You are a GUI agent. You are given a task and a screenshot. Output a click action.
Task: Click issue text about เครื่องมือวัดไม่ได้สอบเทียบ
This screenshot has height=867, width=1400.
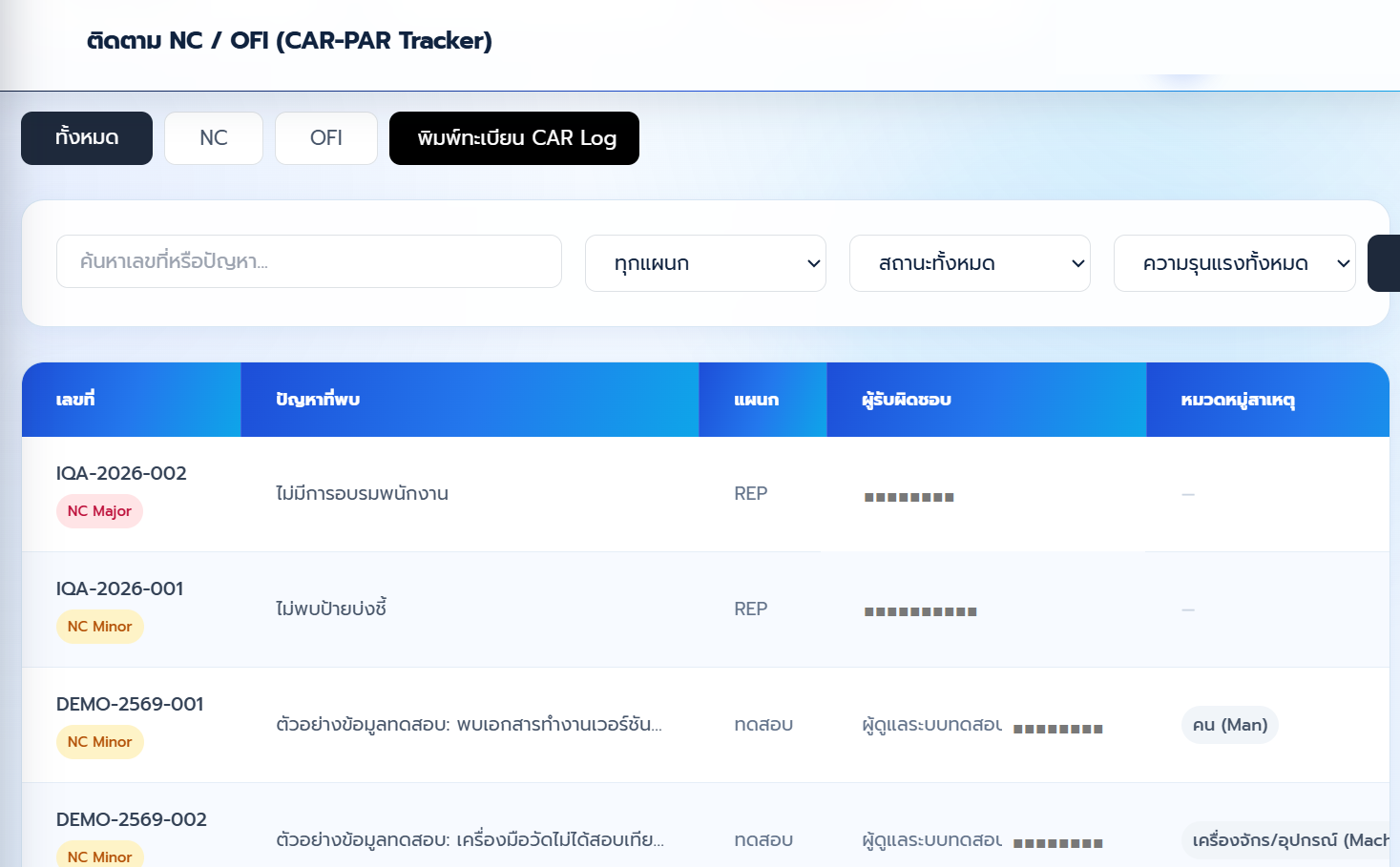click(x=470, y=840)
